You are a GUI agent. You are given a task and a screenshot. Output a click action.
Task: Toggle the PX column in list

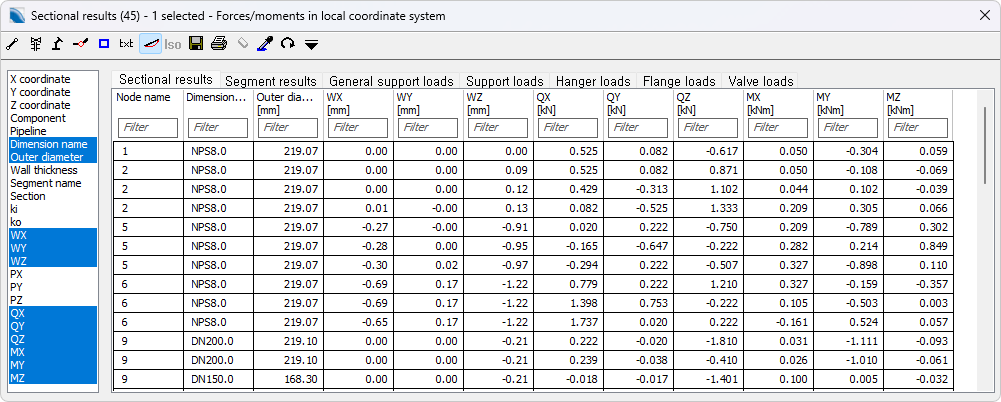(x=16, y=273)
